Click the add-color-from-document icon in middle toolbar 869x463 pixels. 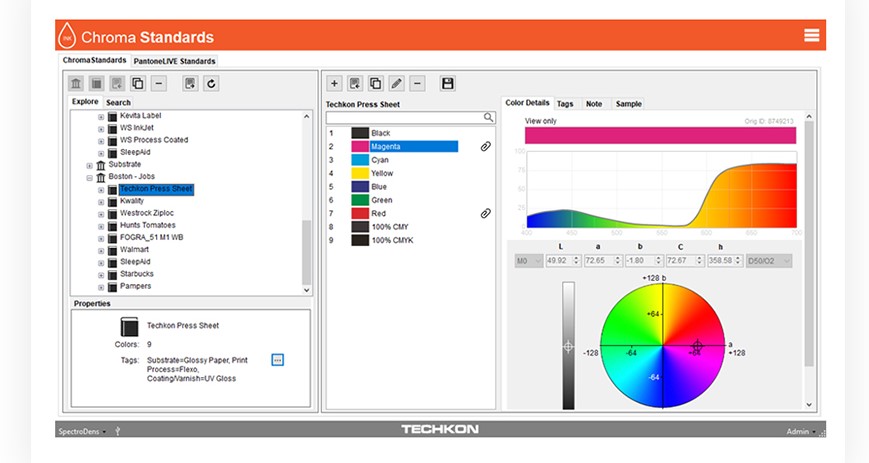[355, 84]
